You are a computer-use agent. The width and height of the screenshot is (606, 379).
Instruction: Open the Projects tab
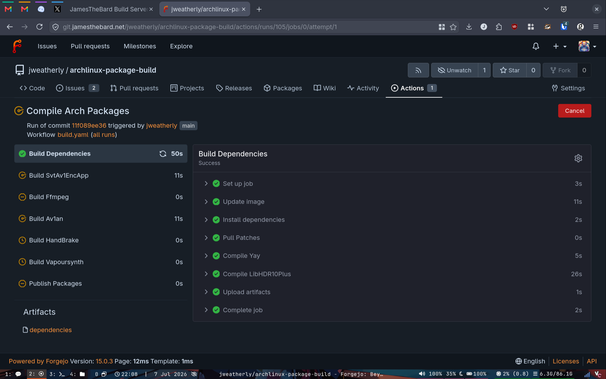[187, 88]
